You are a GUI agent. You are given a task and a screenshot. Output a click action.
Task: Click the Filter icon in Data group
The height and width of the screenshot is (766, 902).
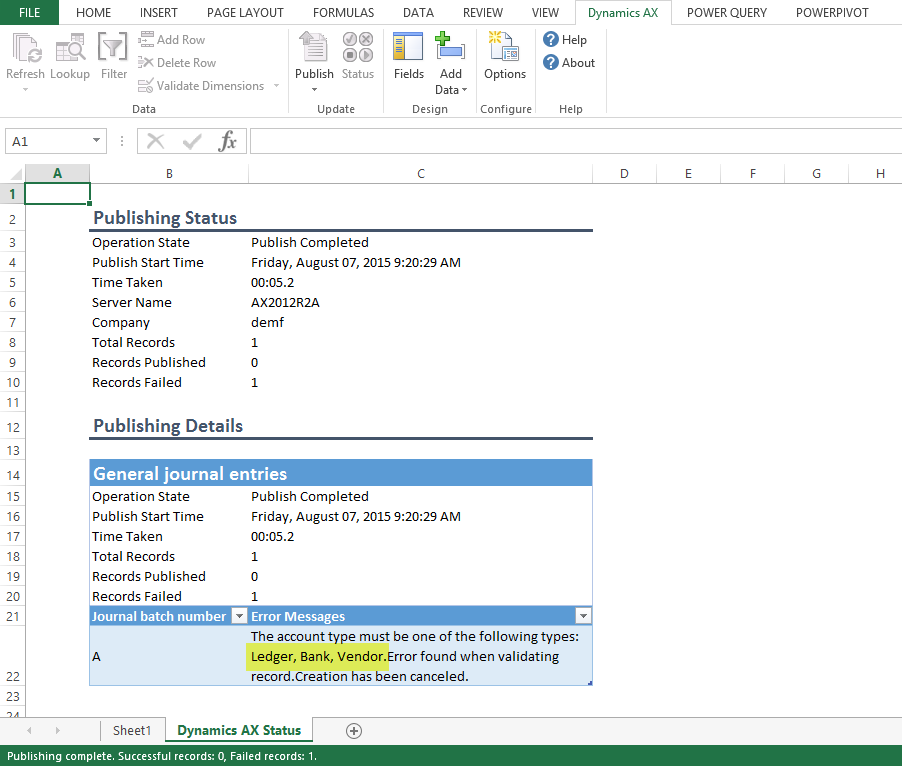pyautogui.click(x=114, y=50)
